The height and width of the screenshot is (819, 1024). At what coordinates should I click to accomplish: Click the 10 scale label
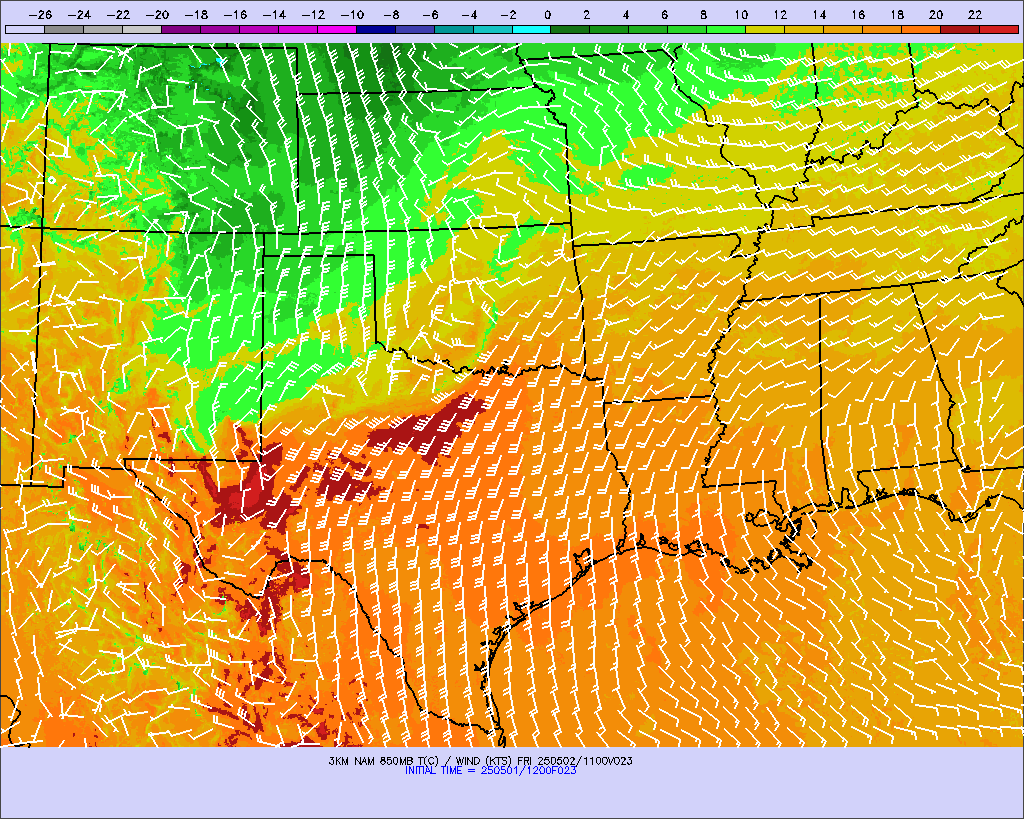click(x=741, y=14)
